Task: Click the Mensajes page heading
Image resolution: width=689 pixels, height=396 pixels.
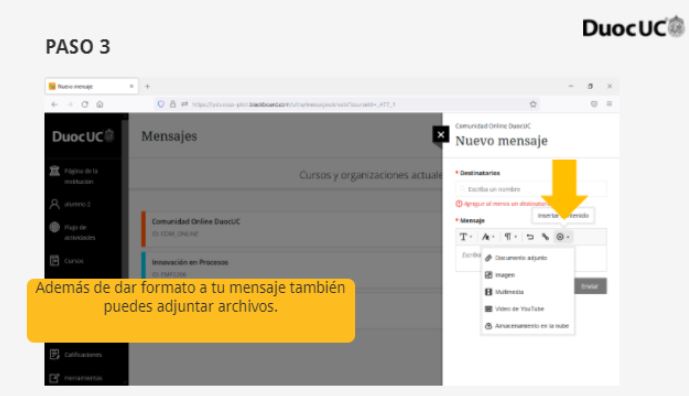Action: tap(169, 136)
